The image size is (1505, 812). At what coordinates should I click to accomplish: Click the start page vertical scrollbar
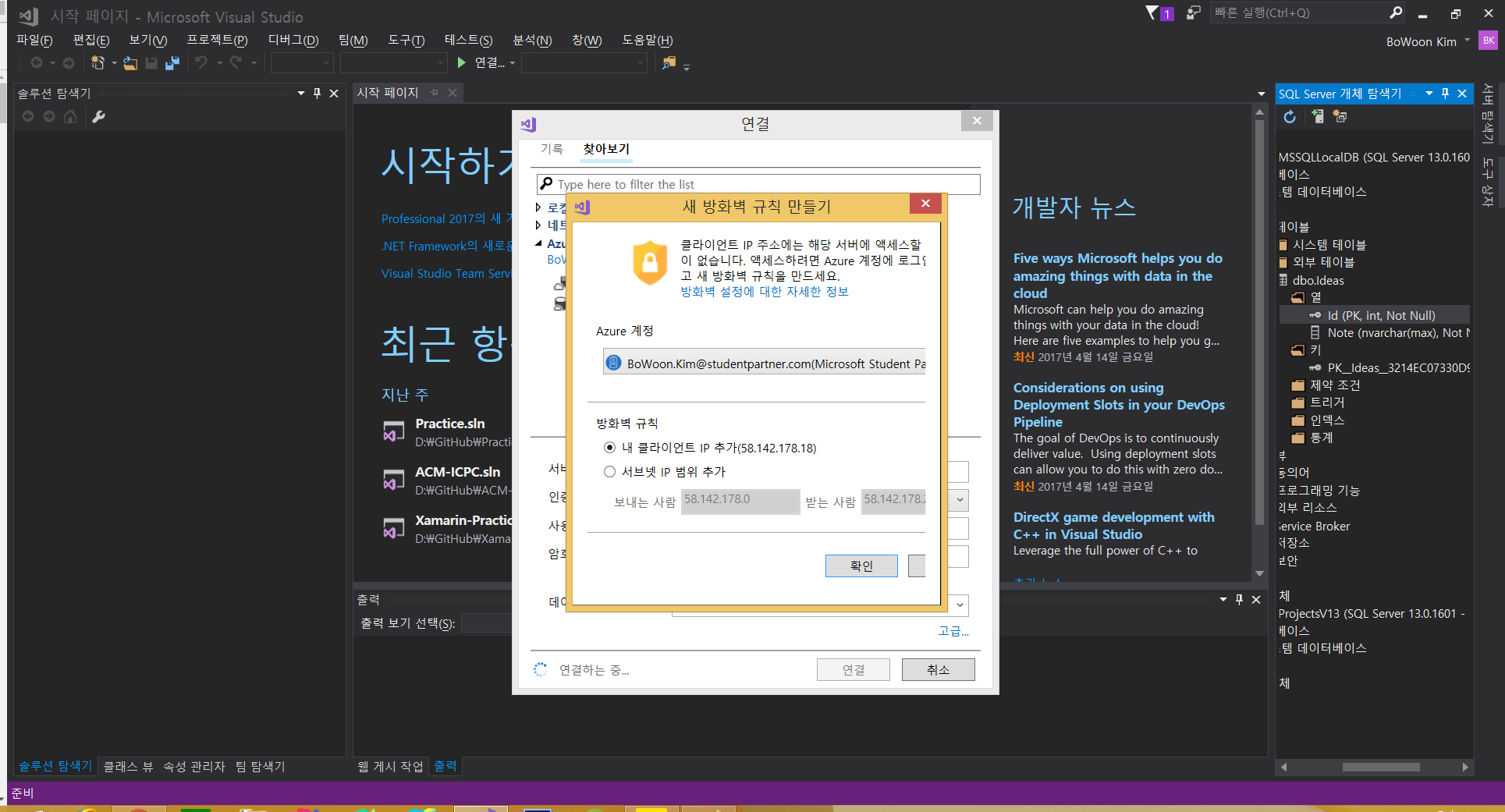coord(1258,321)
